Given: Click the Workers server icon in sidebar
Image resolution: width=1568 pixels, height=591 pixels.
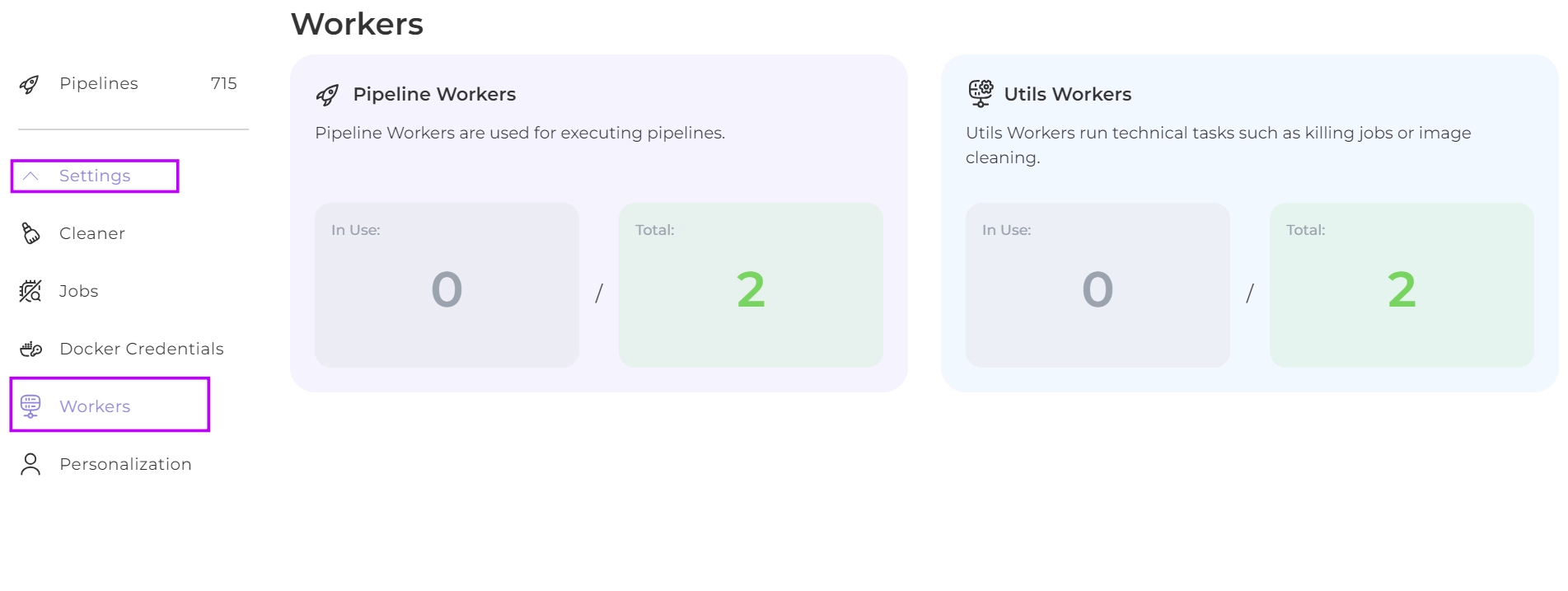Looking at the screenshot, I should (30, 406).
